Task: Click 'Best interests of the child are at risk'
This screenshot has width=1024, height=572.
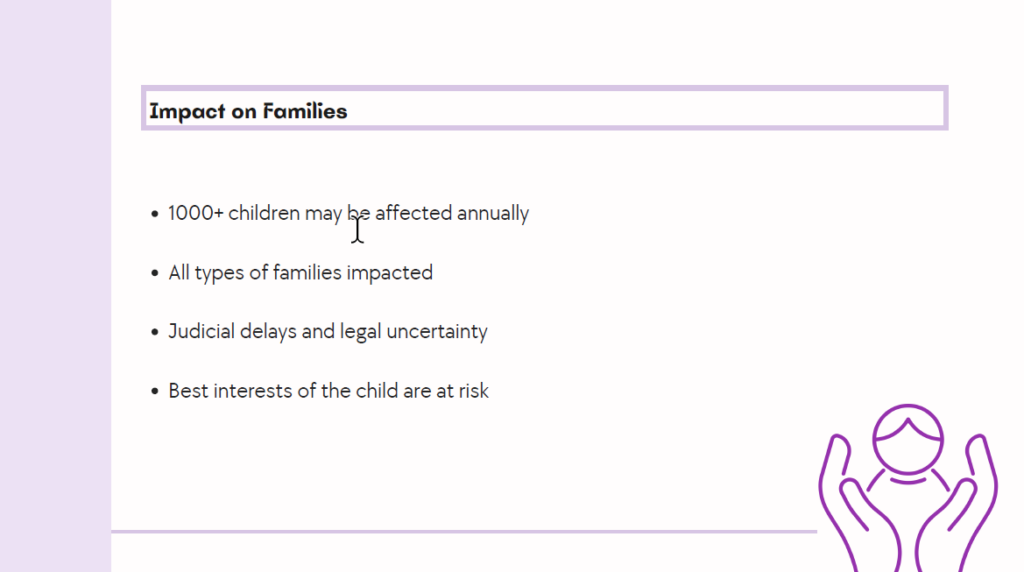Action: click(x=328, y=391)
